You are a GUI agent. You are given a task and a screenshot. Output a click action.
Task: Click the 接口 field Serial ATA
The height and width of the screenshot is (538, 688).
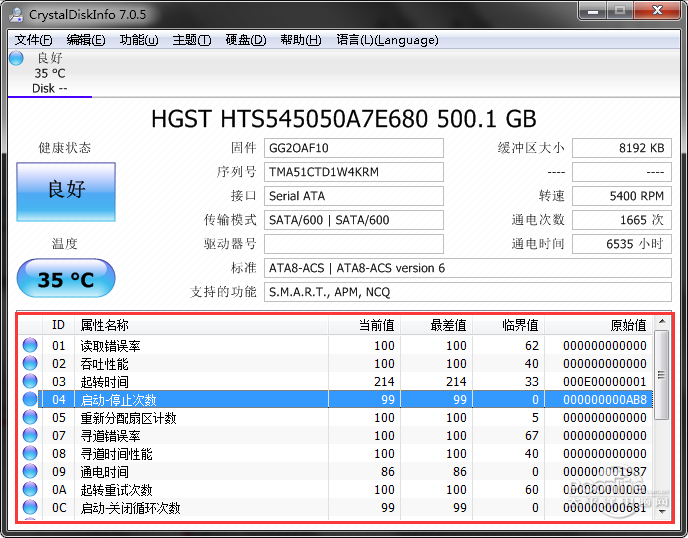tap(354, 196)
